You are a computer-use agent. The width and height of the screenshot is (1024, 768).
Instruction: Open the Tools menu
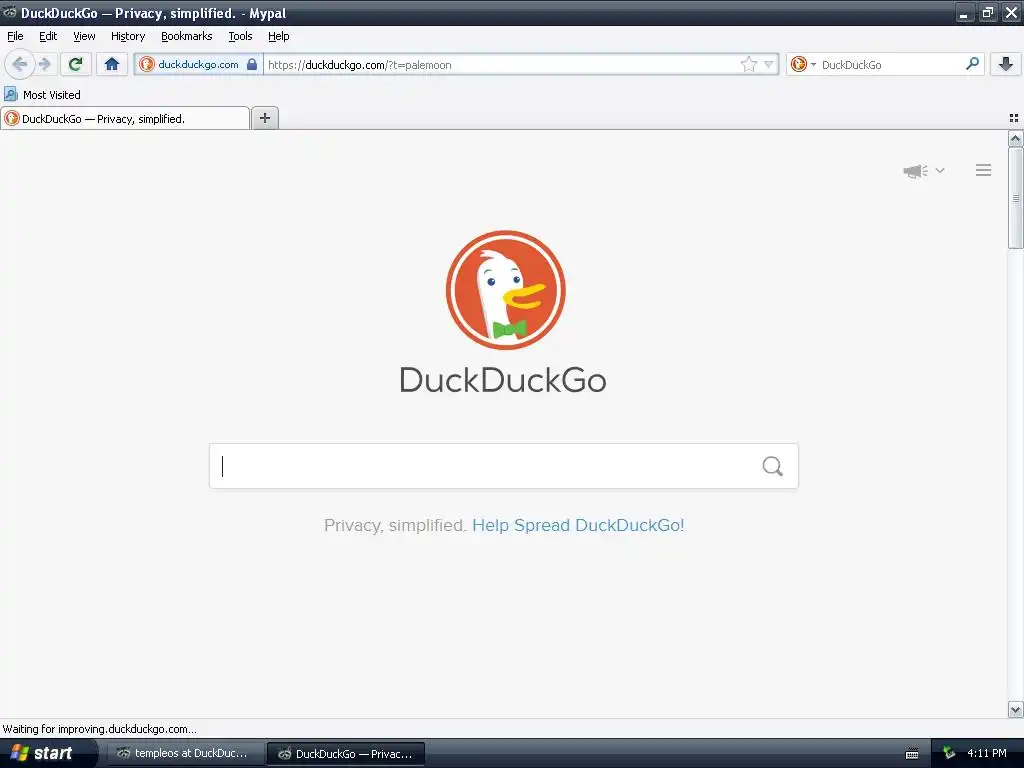pyautogui.click(x=240, y=36)
